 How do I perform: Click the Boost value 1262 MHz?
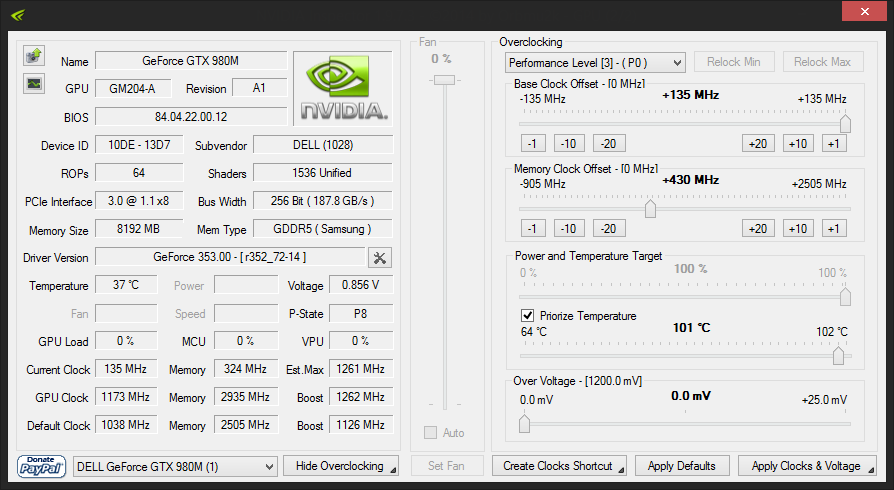(361, 397)
